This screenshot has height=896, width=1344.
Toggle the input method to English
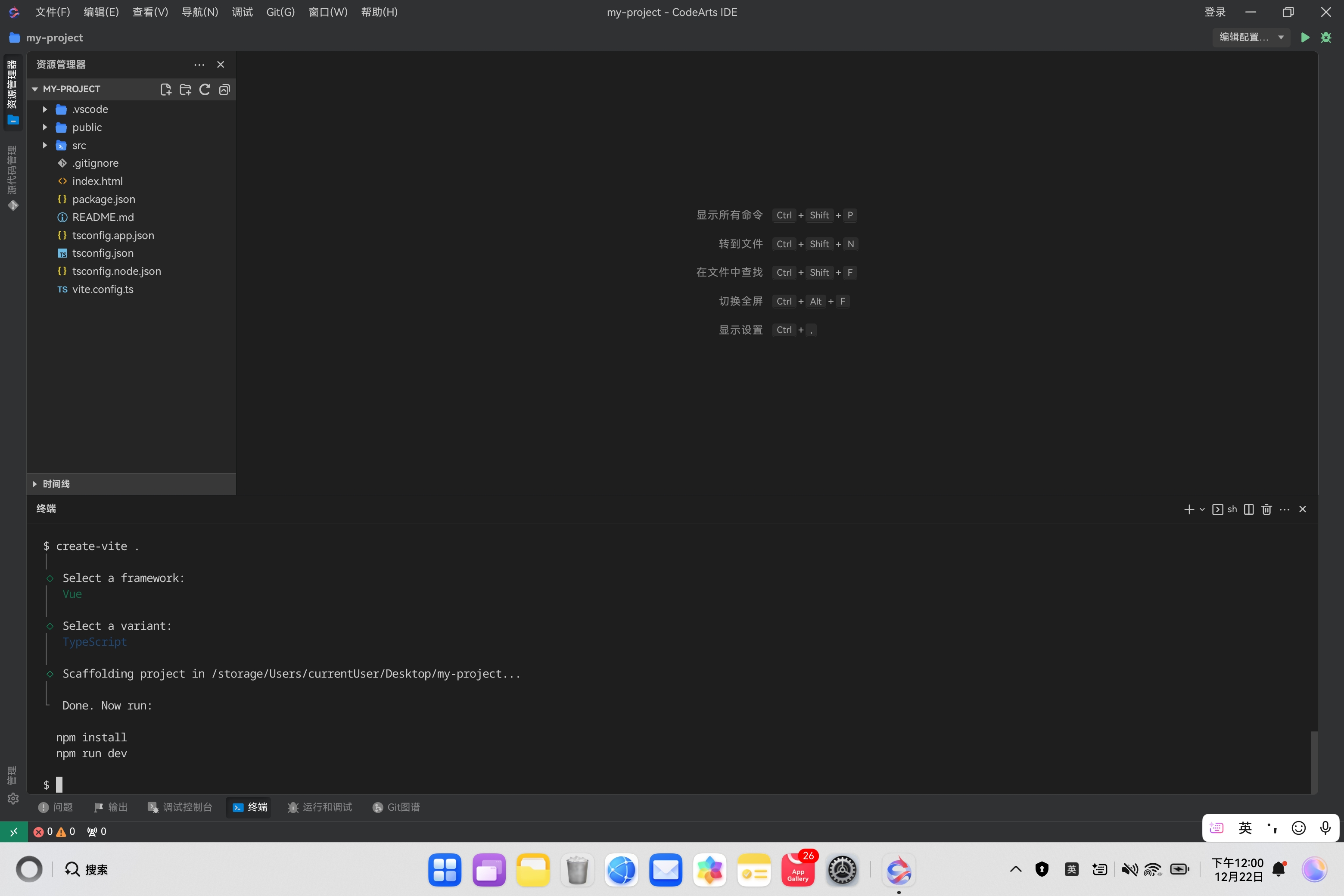1244,828
